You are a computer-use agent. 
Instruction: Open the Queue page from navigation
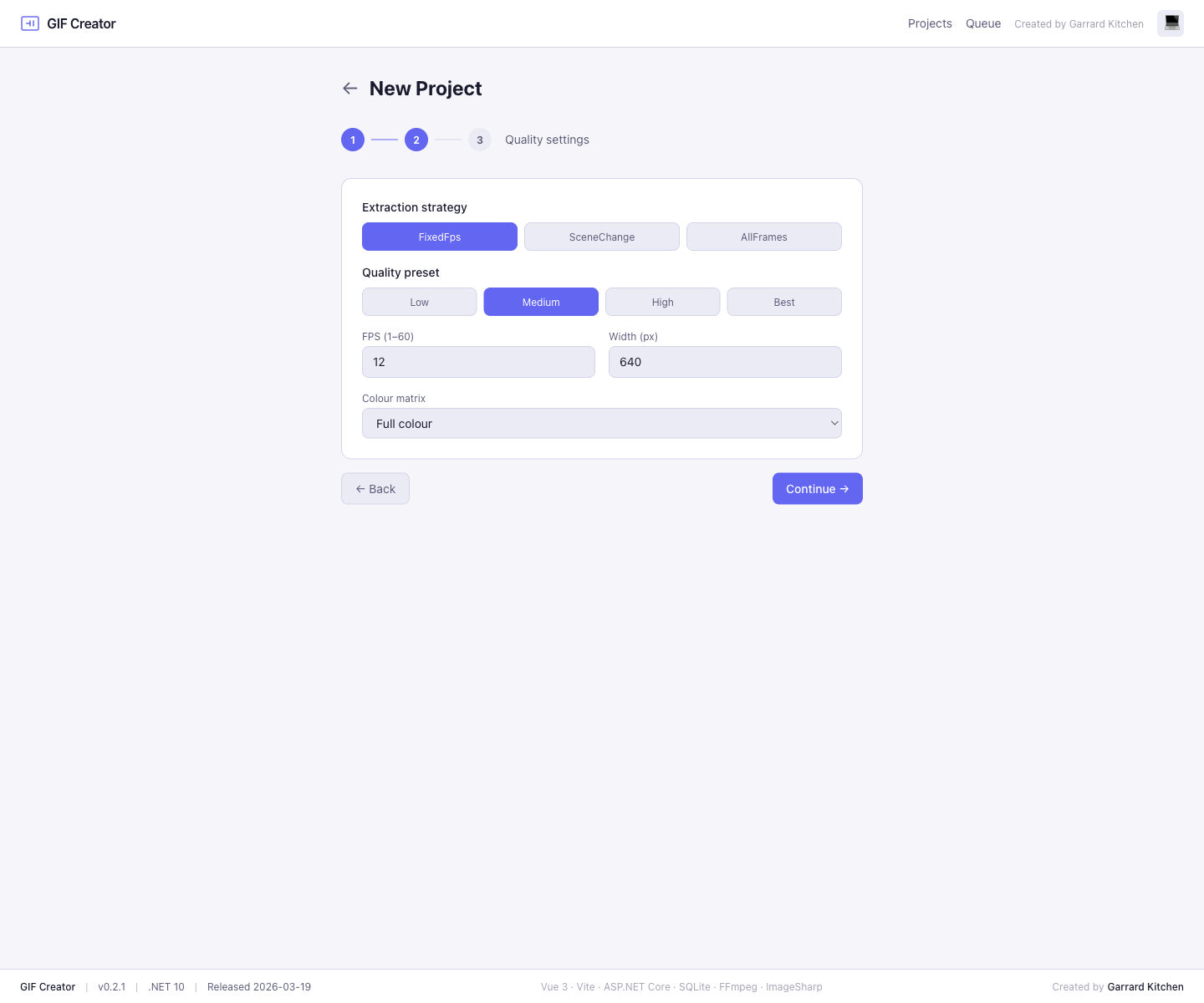point(983,23)
